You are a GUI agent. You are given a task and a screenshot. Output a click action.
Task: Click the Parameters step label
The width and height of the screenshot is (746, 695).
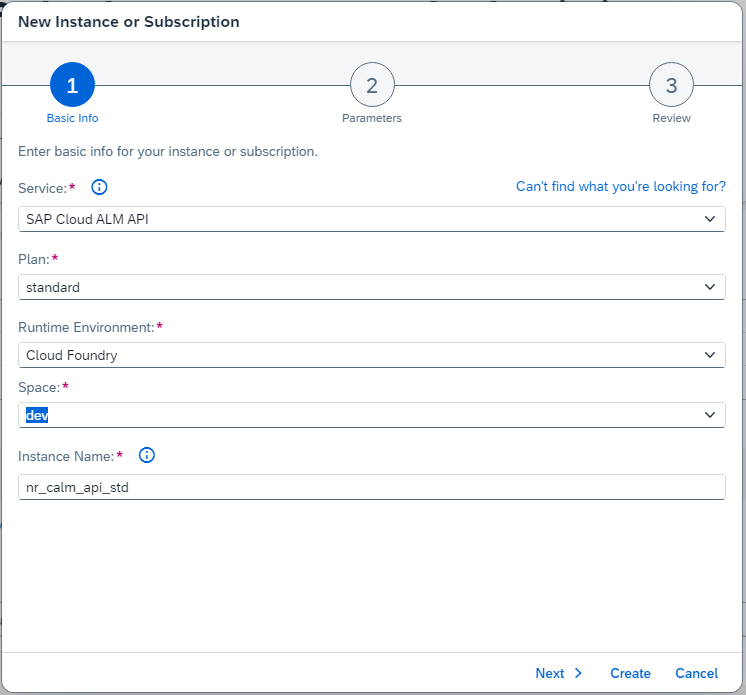point(372,118)
